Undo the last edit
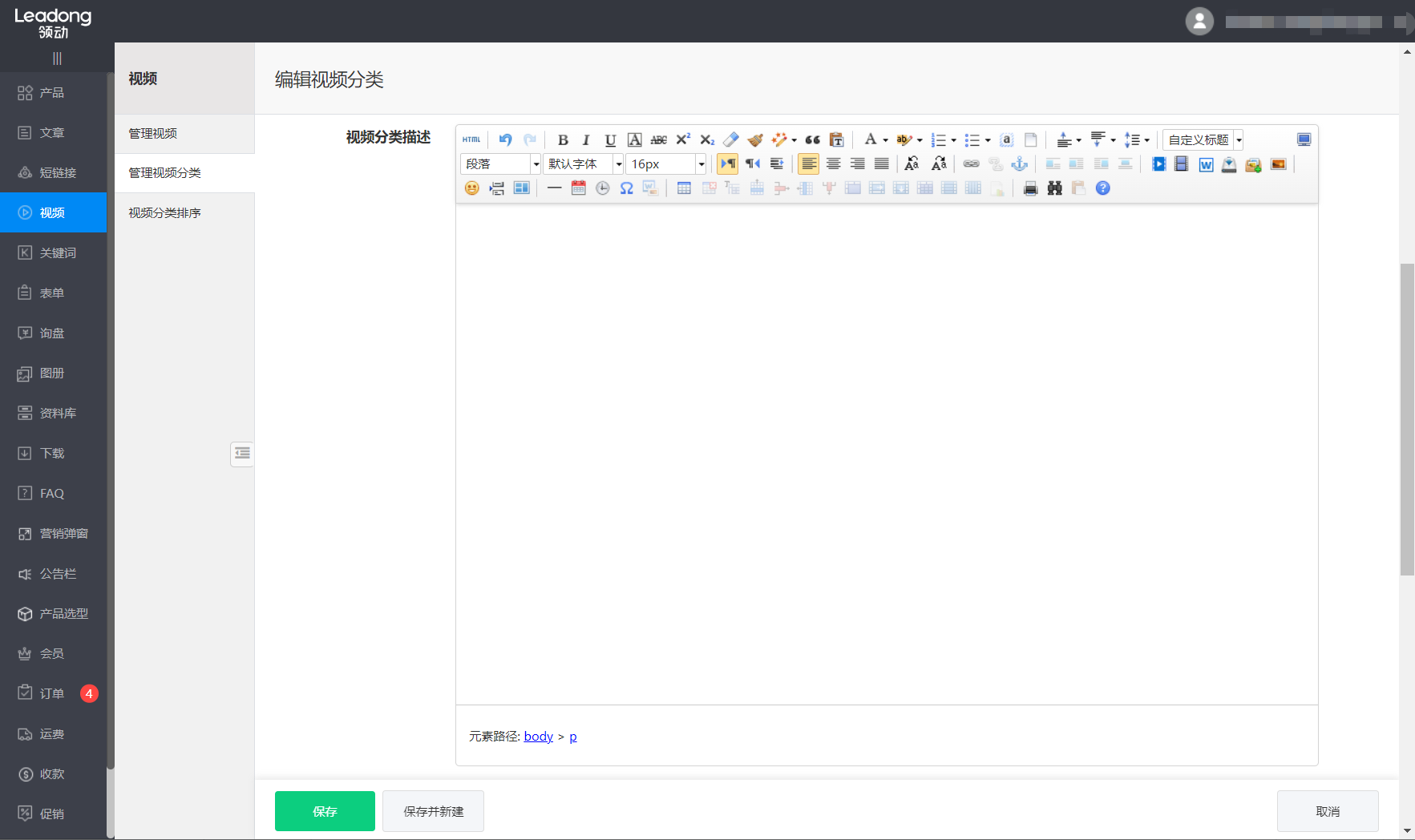 point(505,139)
